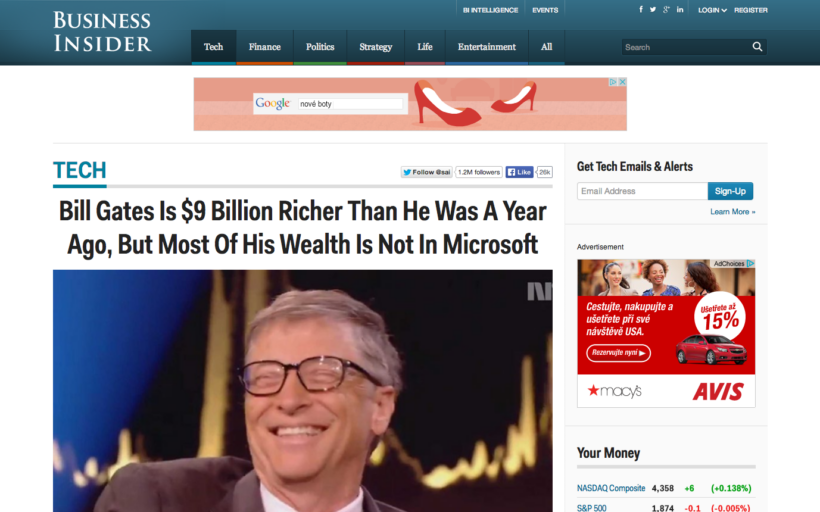Open NASDAQ Composite quote link

(611, 488)
